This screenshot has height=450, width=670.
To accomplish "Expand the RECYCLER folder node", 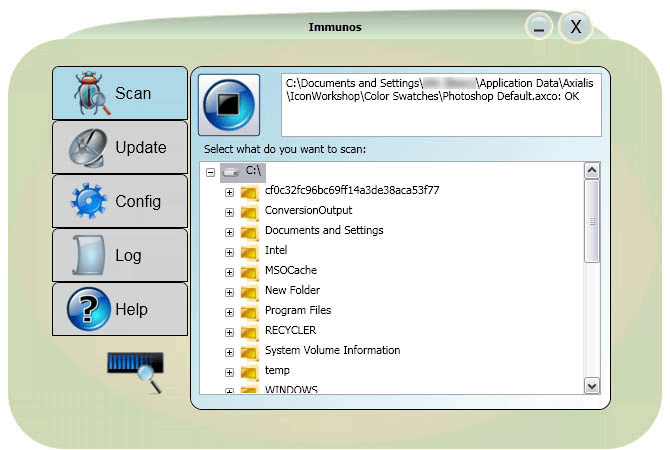I will pos(229,332).
